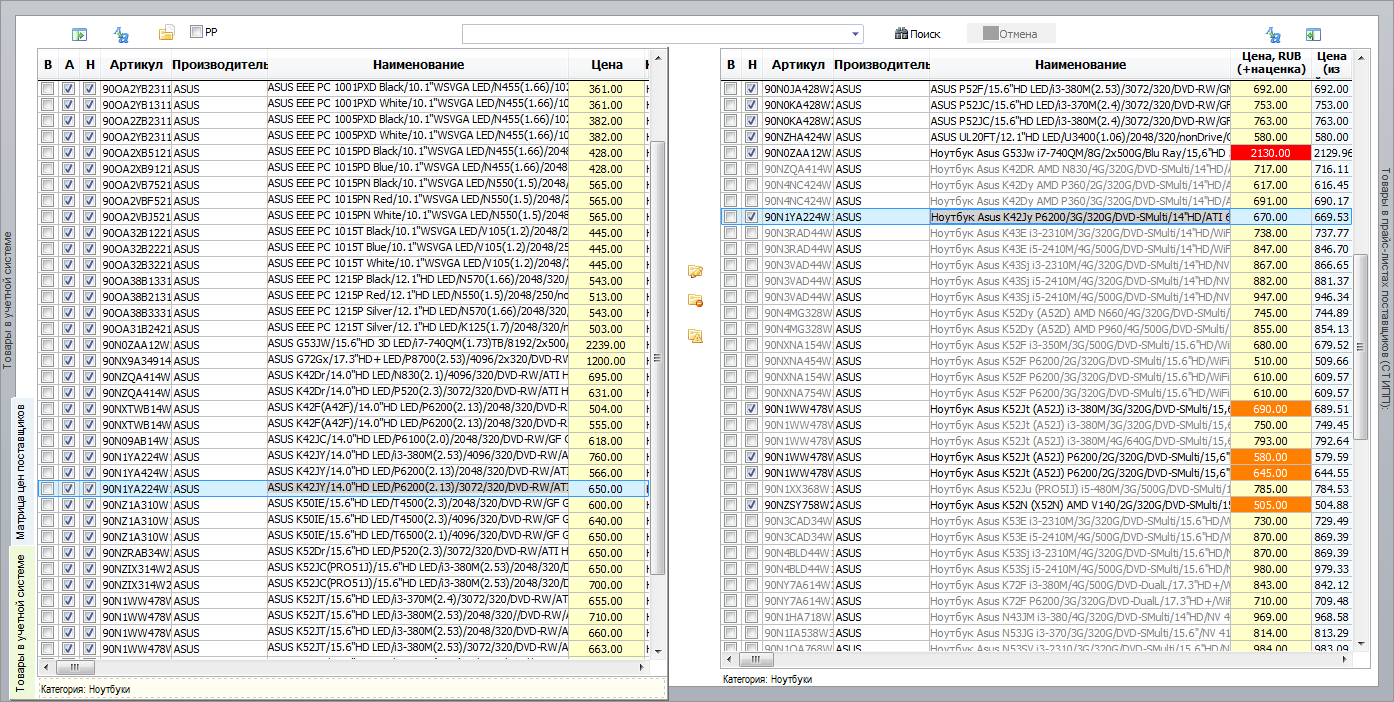The image size is (1394, 702).
Task: Toggle Н checkbox for Asus K42Jy P6200/3G row
Action: pos(751,217)
